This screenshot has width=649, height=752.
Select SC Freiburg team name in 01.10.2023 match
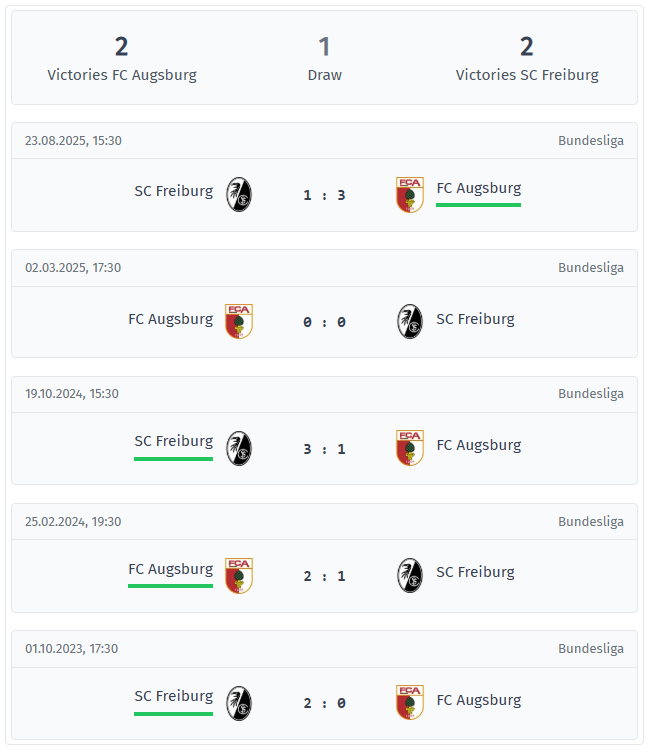click(174, 696)
